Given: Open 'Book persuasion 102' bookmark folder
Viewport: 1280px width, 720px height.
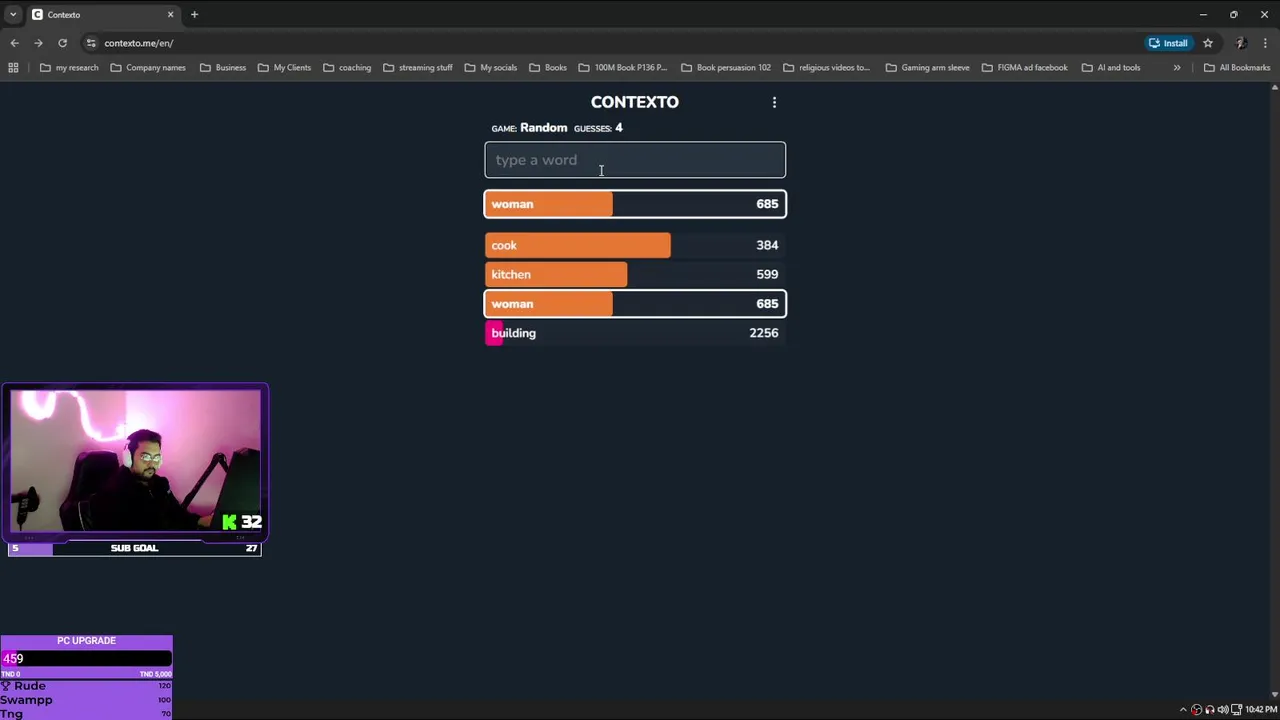Looking at the screenshot, I should pos(726,68).
